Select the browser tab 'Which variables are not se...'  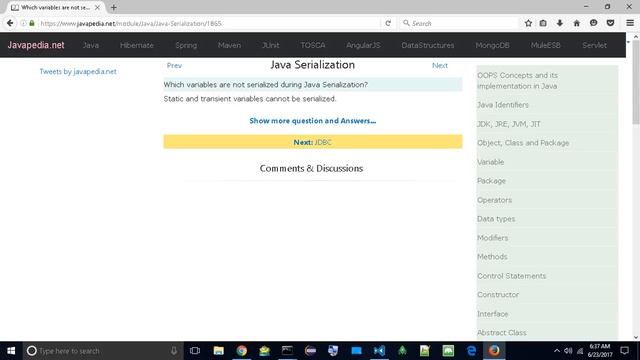click(x=56, y=7)
